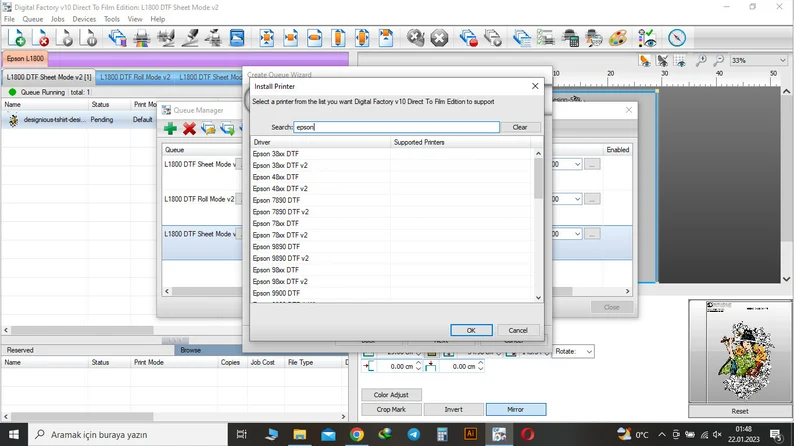794x446 pixels.
Task: Click the Color Adjust button
Action: (391, 395)
